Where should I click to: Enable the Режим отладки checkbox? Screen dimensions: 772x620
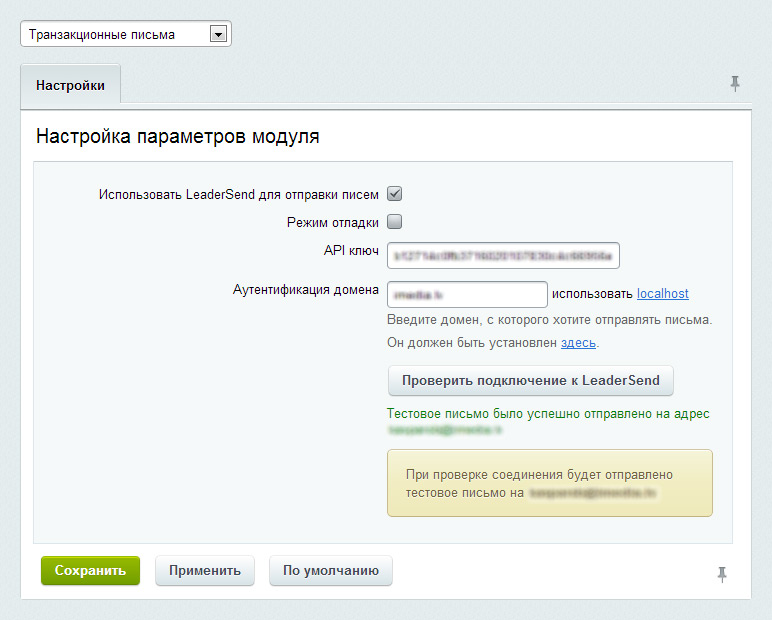point(394,222)
